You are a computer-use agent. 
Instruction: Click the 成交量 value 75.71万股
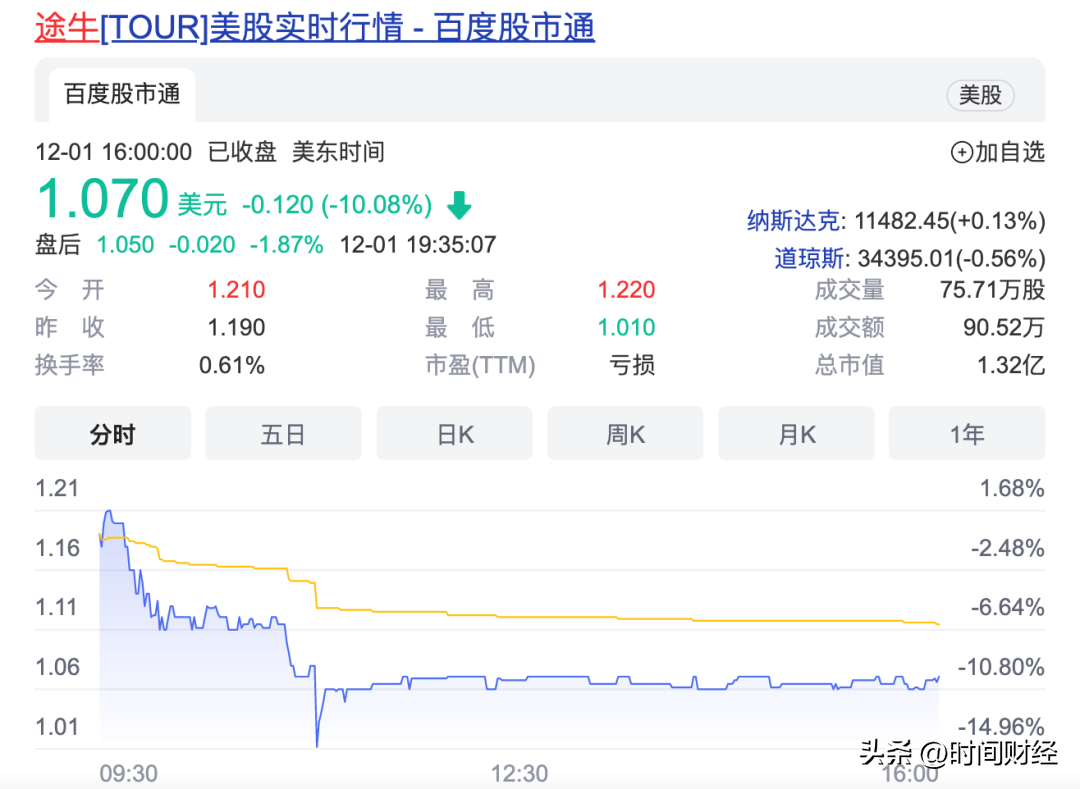(993, 290)
